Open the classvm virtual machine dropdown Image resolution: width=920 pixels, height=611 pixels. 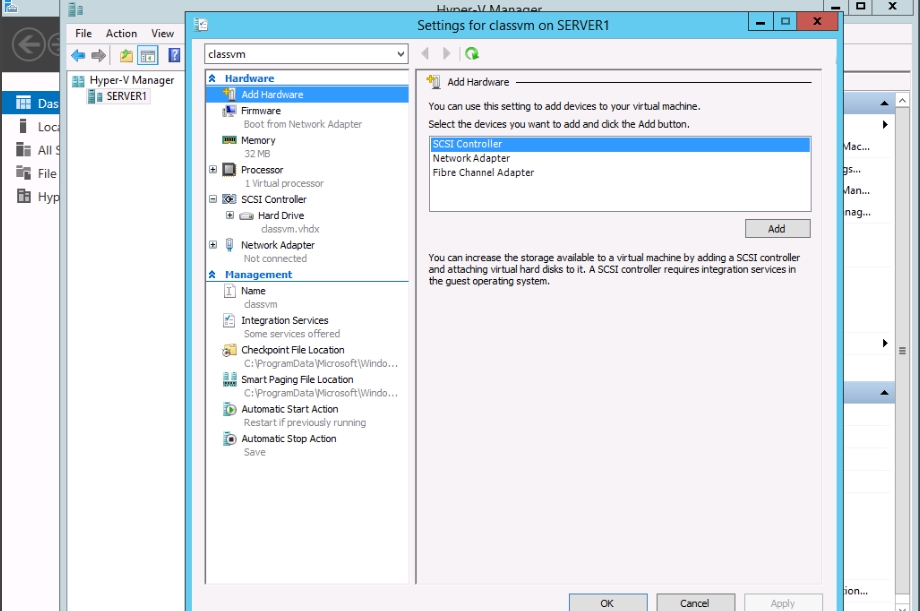point(400,54)
